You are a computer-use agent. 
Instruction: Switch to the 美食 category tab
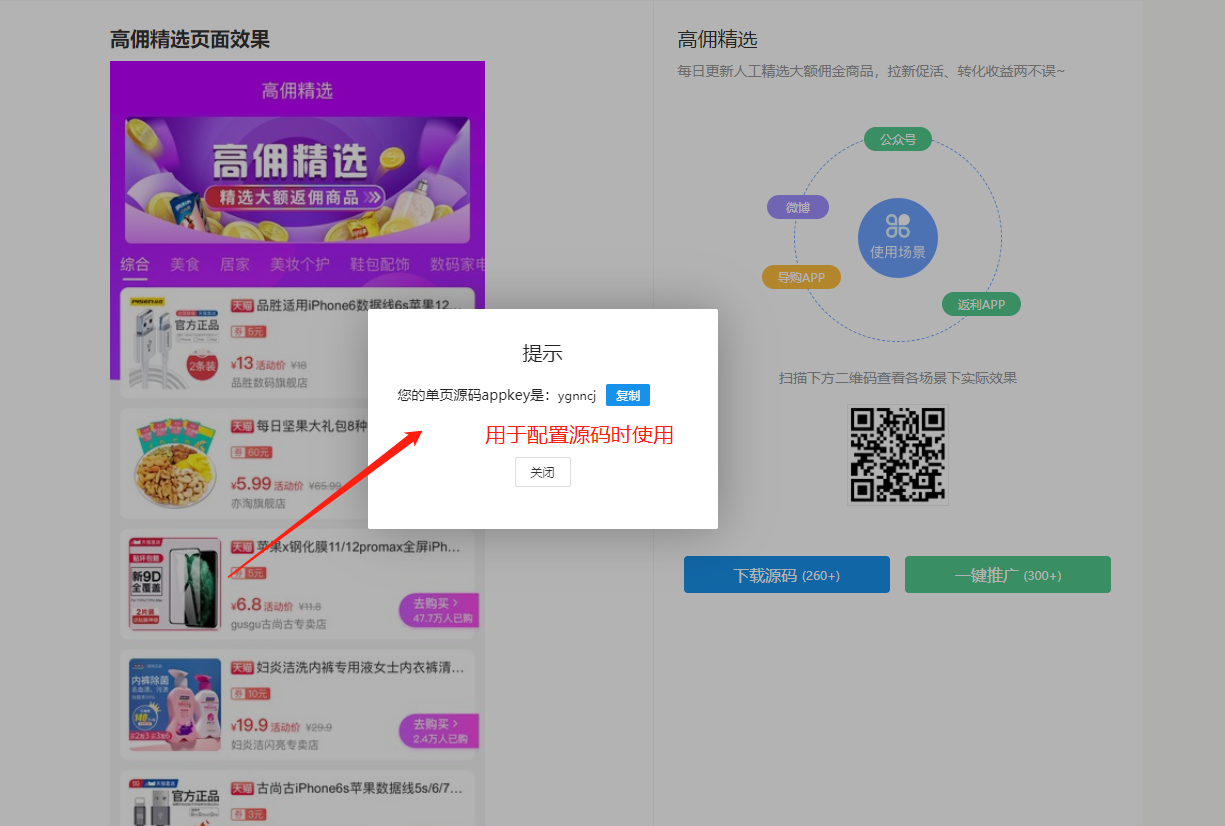tap(185, 265)
